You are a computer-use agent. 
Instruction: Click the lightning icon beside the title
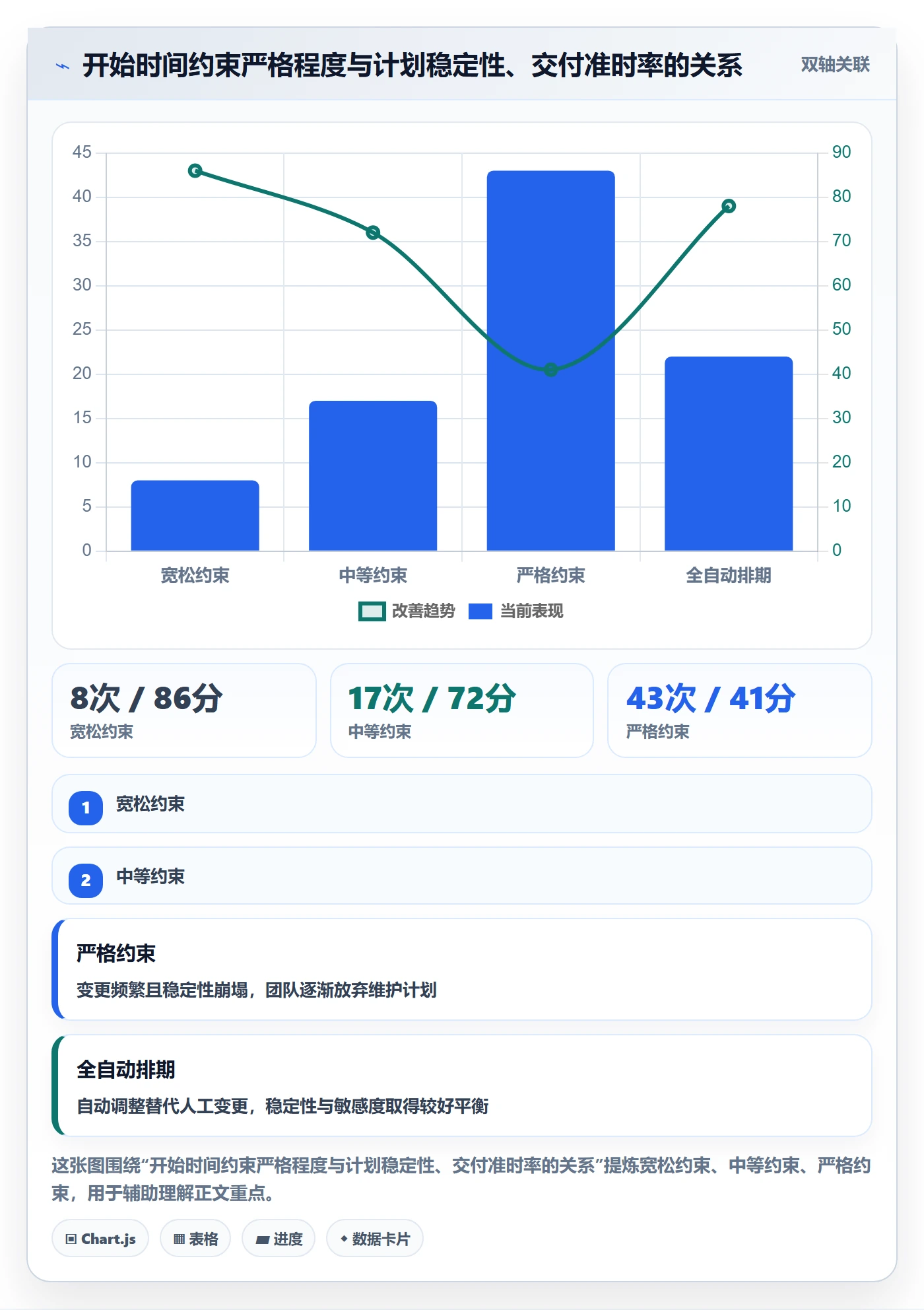[63, 66]
